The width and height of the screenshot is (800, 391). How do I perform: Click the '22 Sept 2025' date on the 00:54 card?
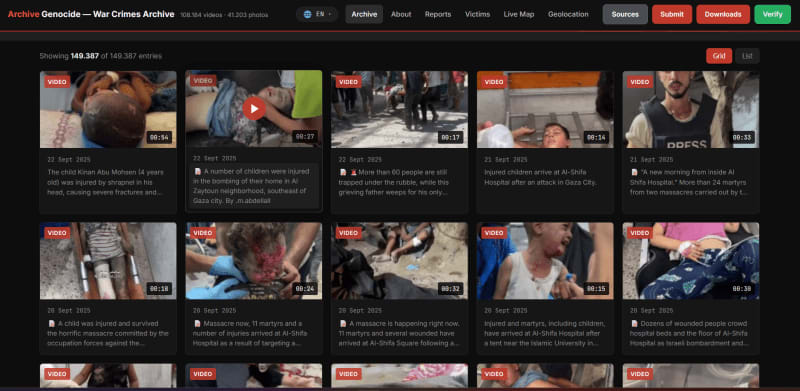click(x=69, y=159)
